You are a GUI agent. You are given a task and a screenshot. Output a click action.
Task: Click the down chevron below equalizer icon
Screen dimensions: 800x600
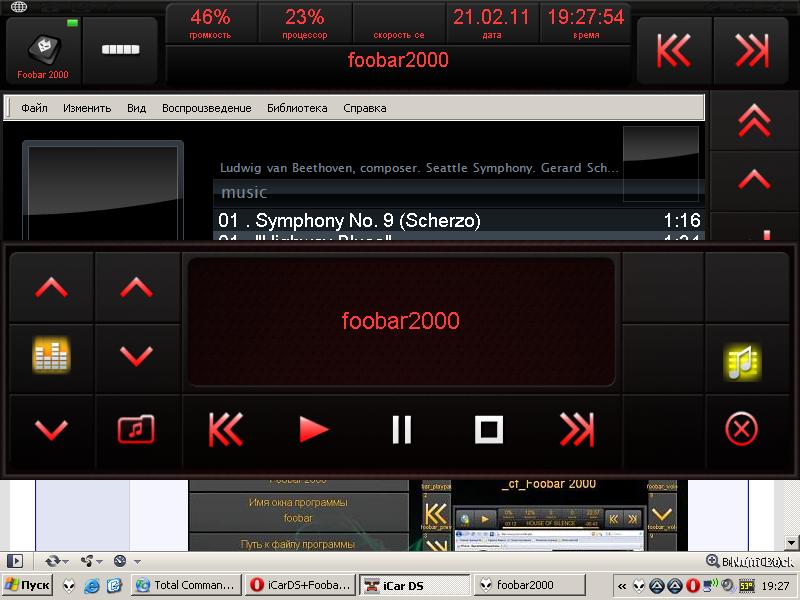pos(51,430)
